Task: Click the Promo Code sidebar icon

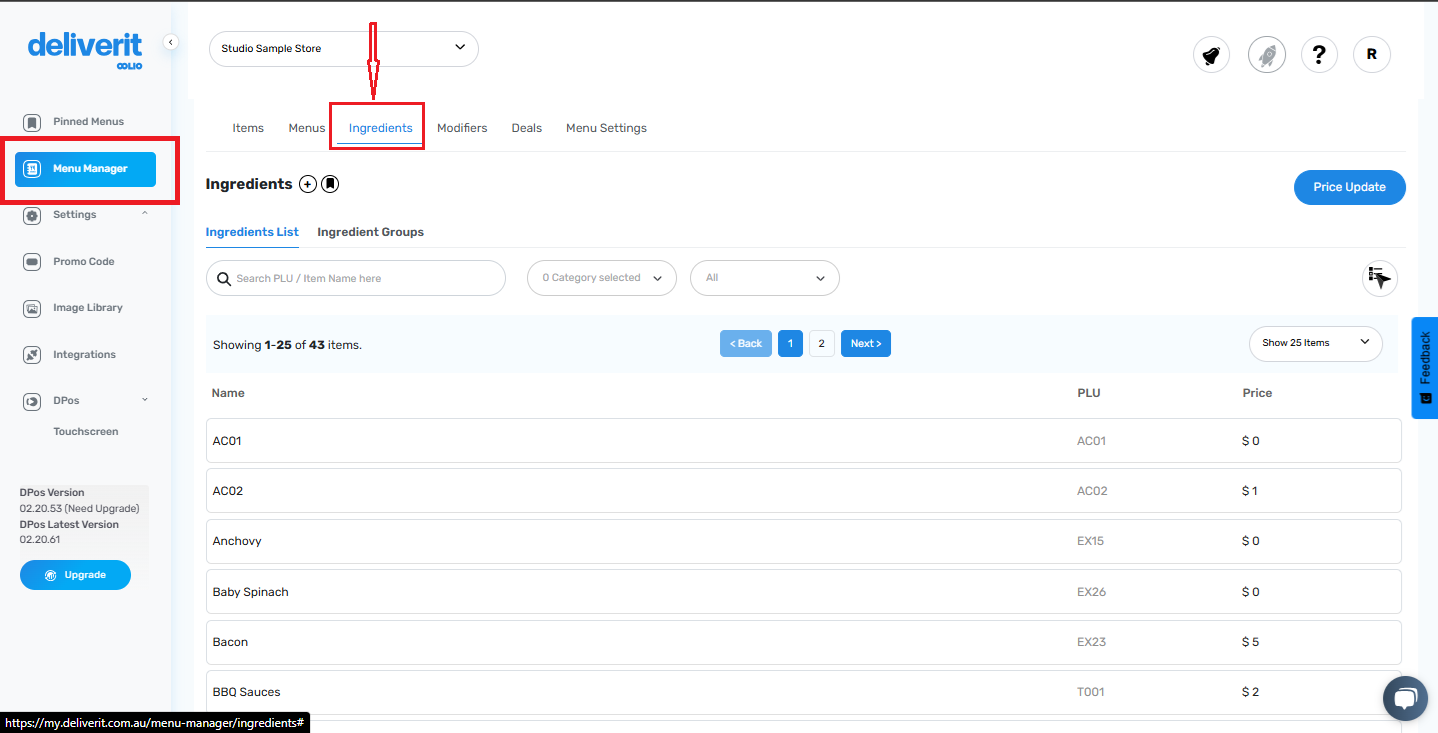Action: (33, 261)
